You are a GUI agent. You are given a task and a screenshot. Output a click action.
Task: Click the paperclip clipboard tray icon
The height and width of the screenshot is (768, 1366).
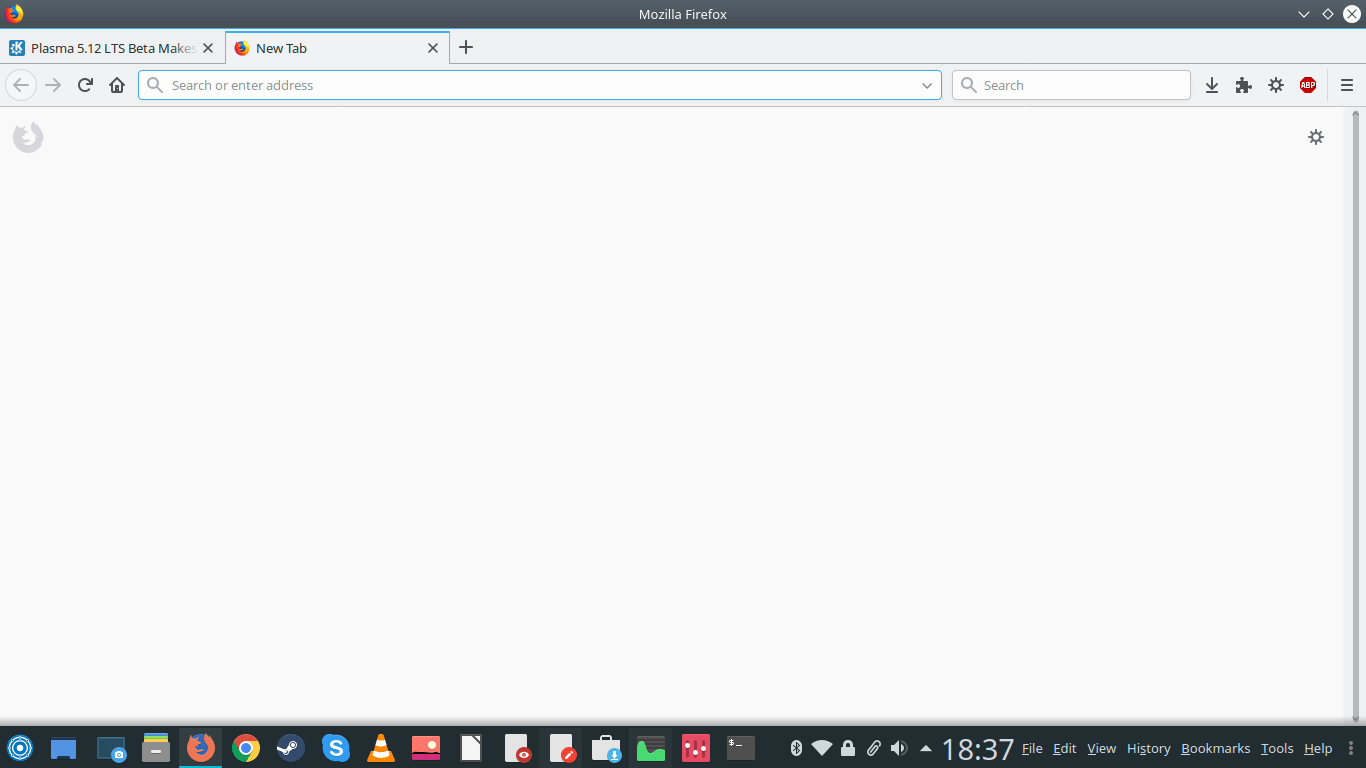click(873, 748)
